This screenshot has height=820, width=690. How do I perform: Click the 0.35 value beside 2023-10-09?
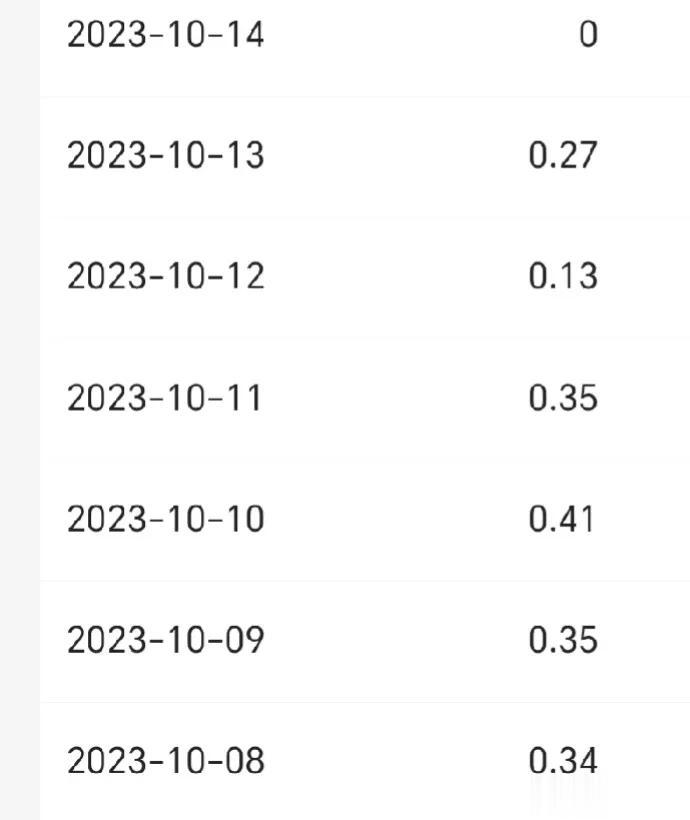click(563, 640)
